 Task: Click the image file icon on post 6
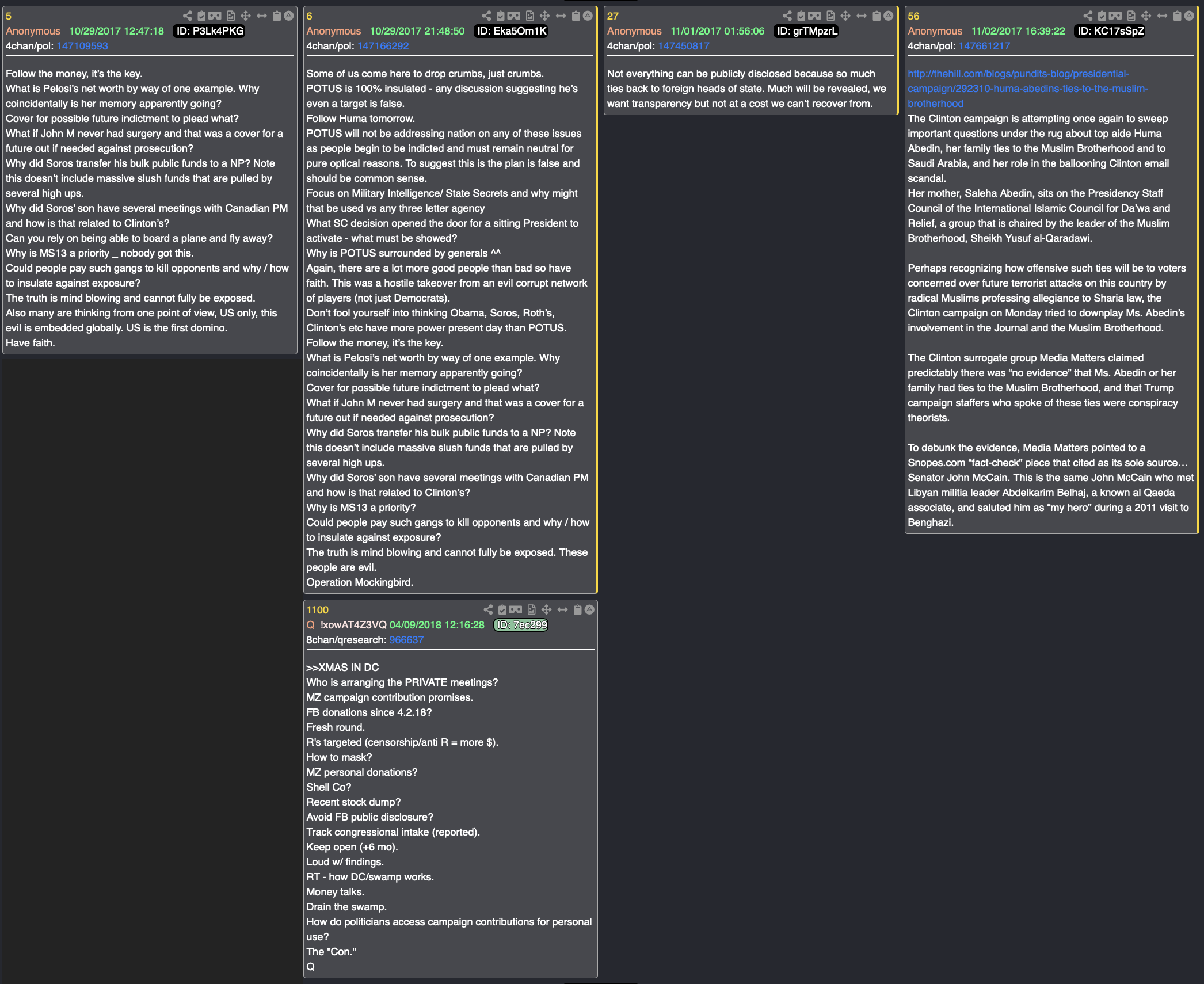[530, 16]
